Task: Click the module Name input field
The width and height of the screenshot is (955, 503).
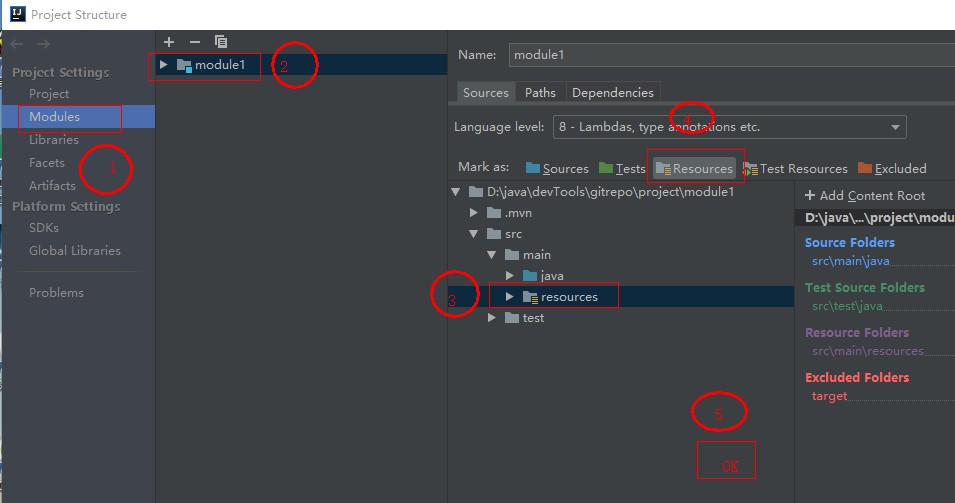Action: tap(731, 55)
